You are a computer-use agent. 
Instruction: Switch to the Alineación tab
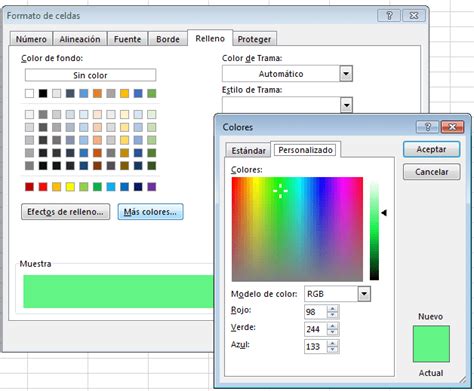[x=80, y=39]
